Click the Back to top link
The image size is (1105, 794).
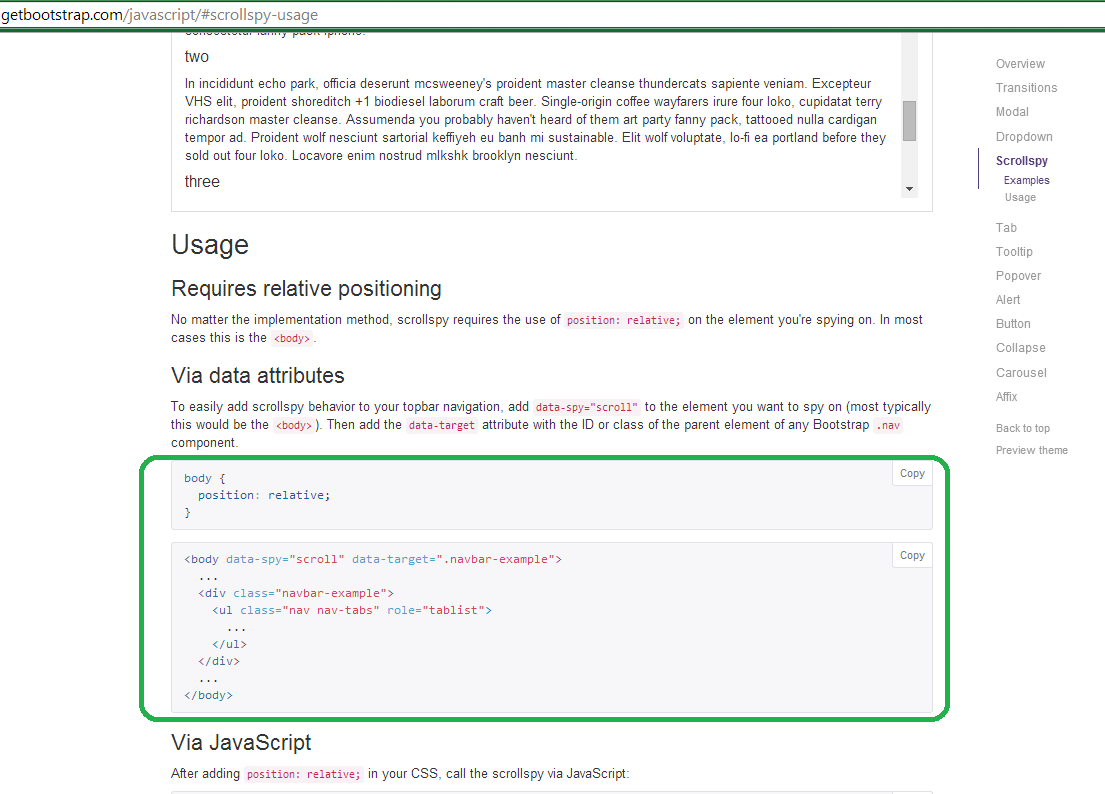click(1022, 427)
